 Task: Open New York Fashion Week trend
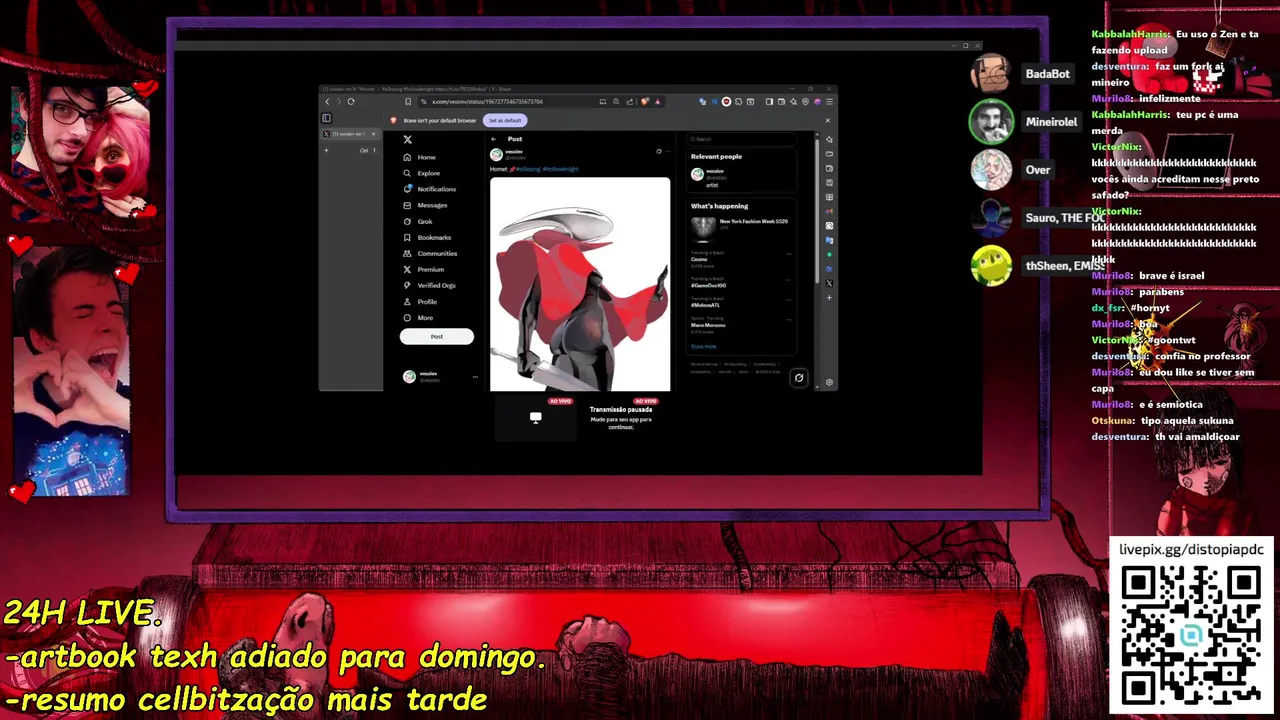pos(742,227)
